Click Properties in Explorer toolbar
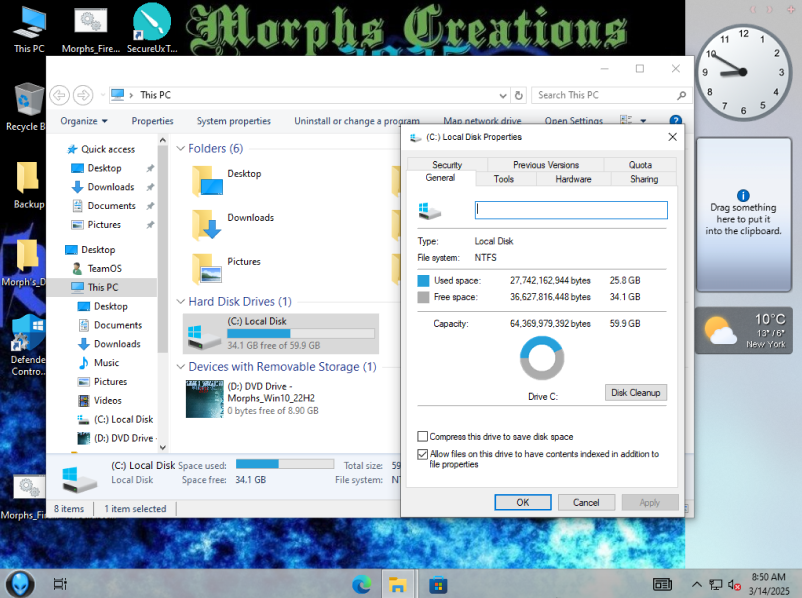This screenshot has height=598, width=802. pos(152,121)
